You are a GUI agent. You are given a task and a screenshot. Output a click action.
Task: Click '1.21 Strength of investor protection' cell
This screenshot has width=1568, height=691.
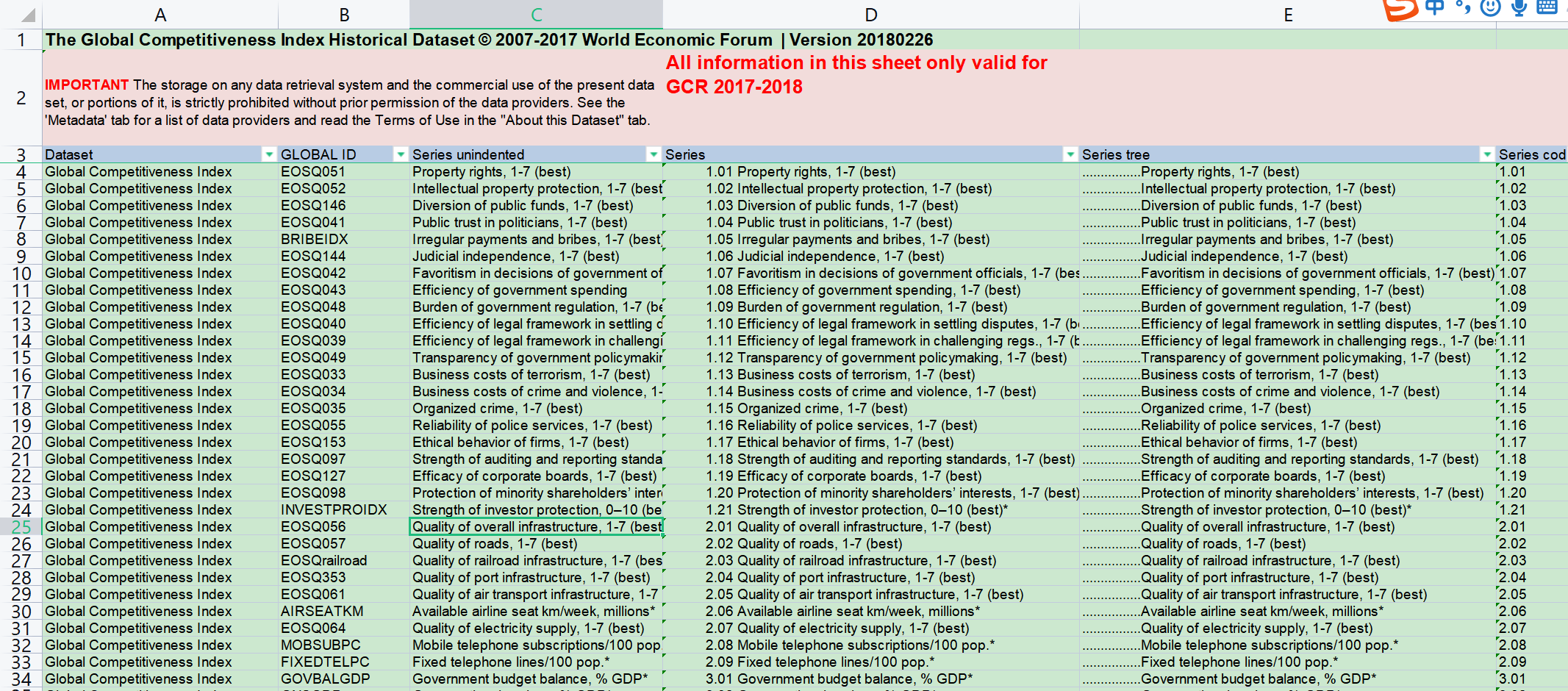tap(871, 509)
